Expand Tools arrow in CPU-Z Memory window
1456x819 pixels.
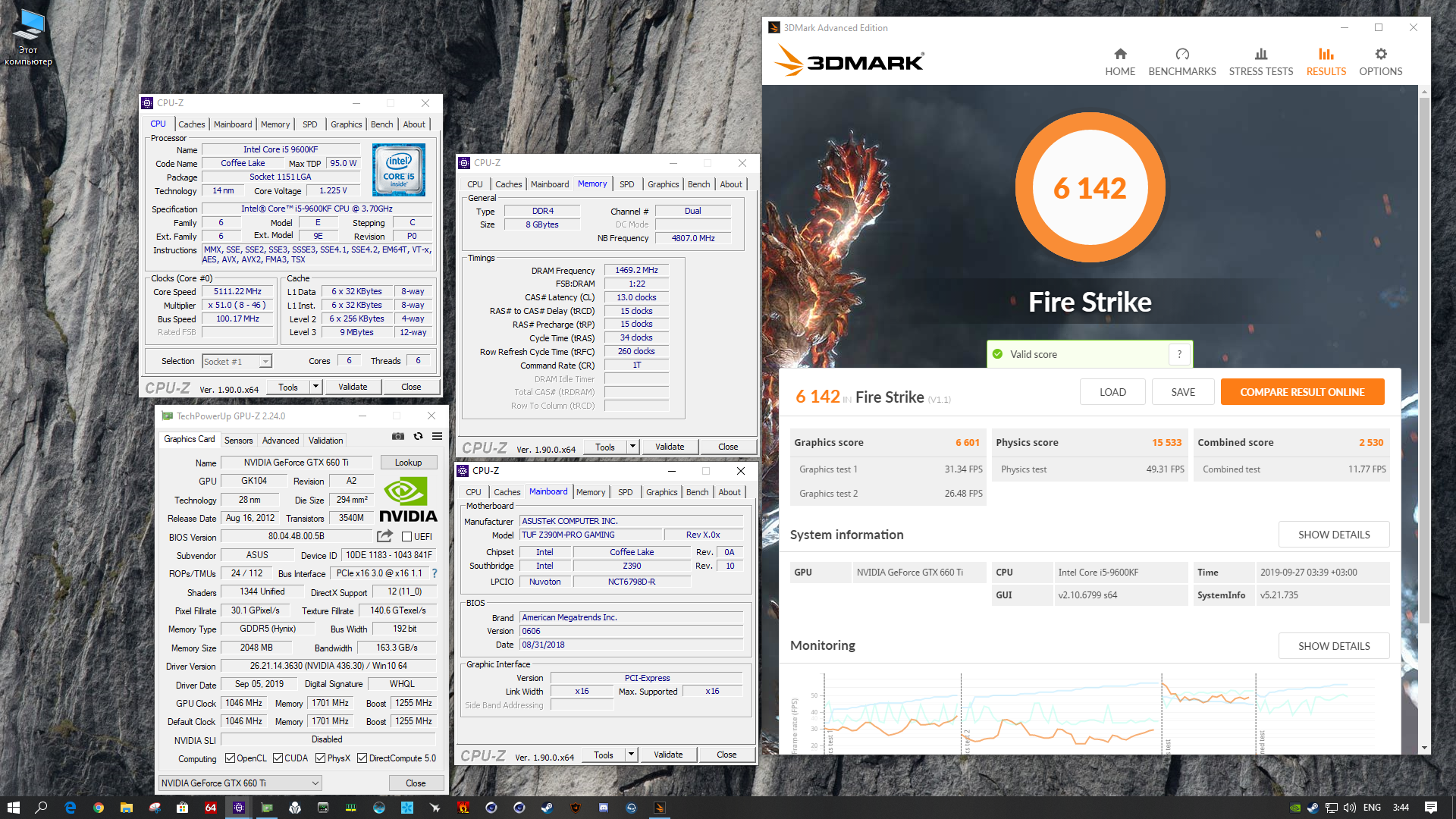tap(632, 447)
